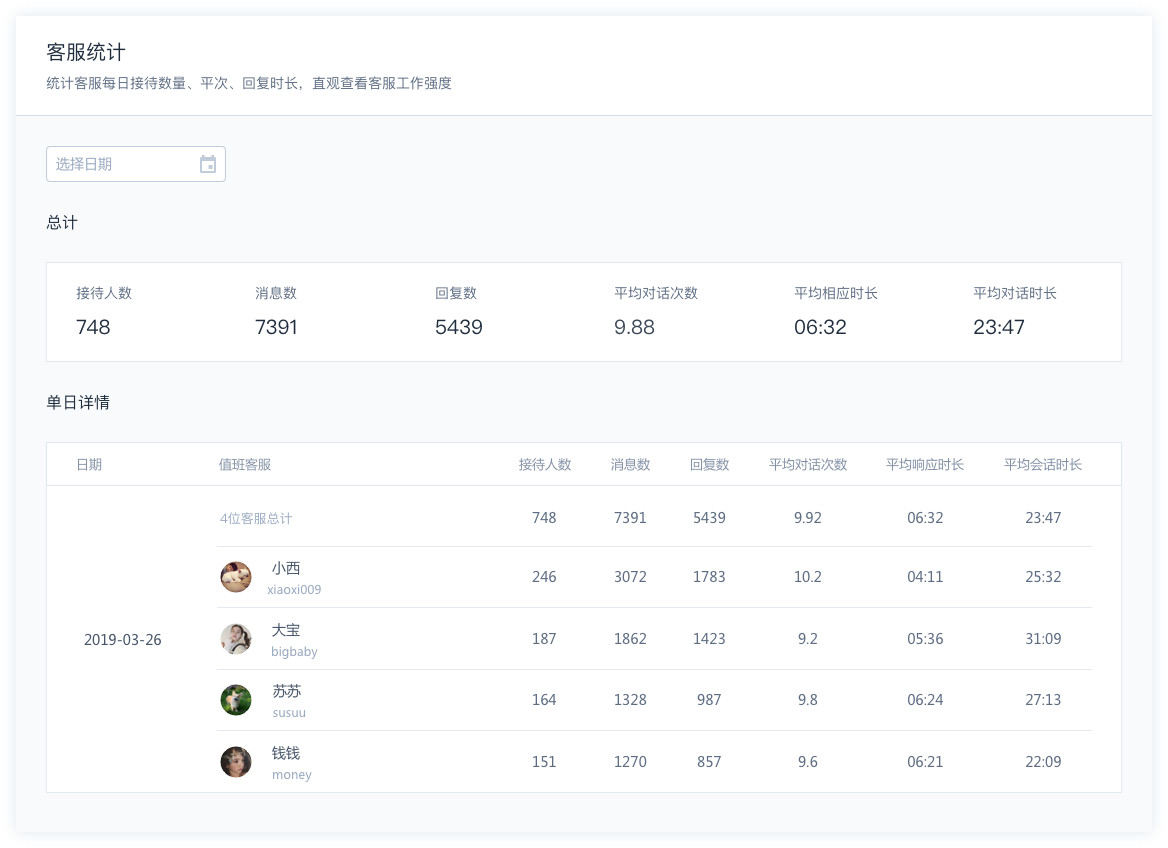Click the 接待人数 table column header
Viewport: 1168px width, 848px height.
(544, 465)
